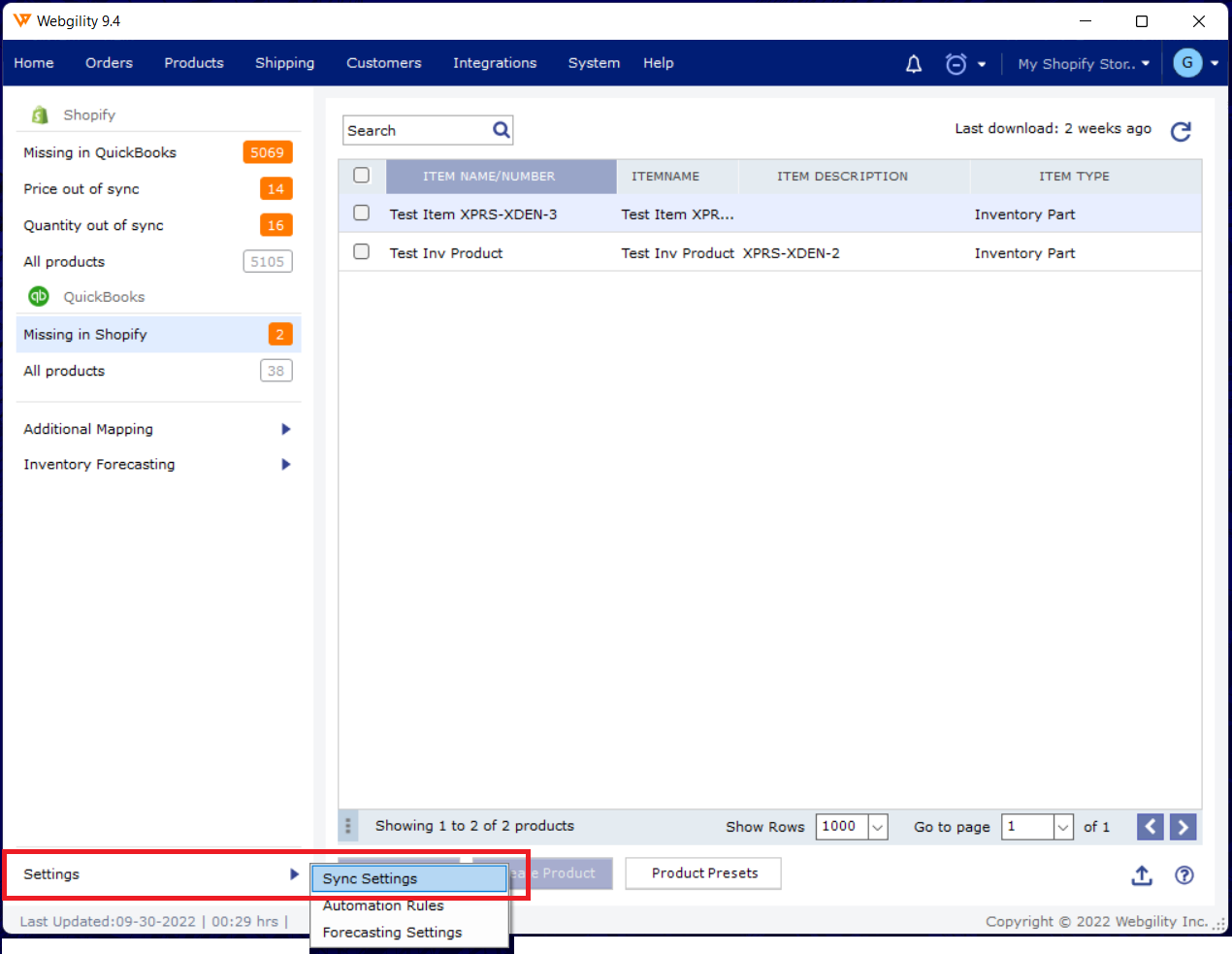Go to the next page arrow
This screenshot has height=954, width=1232.
(1183, 827)
